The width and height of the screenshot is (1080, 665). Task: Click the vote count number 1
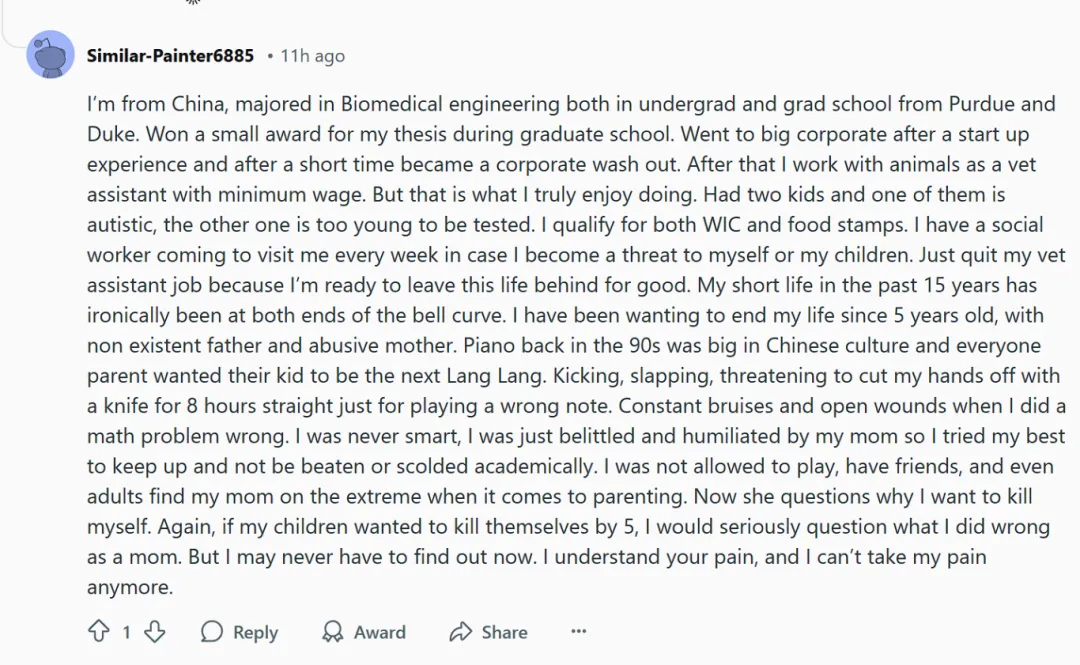(126, 632)
